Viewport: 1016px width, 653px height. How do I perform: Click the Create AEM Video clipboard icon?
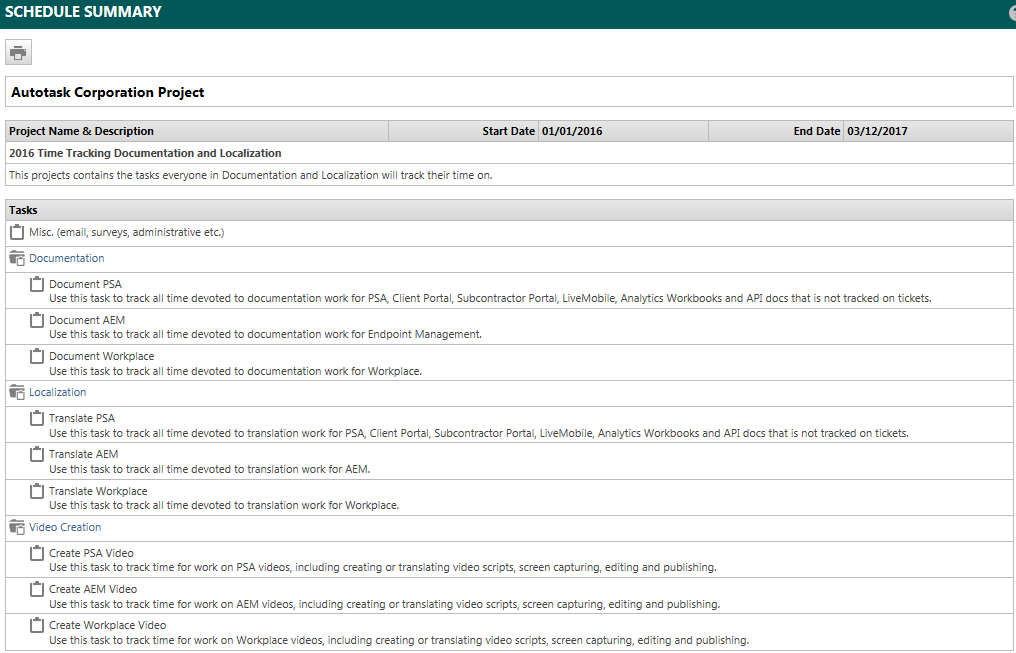[38, 590]
